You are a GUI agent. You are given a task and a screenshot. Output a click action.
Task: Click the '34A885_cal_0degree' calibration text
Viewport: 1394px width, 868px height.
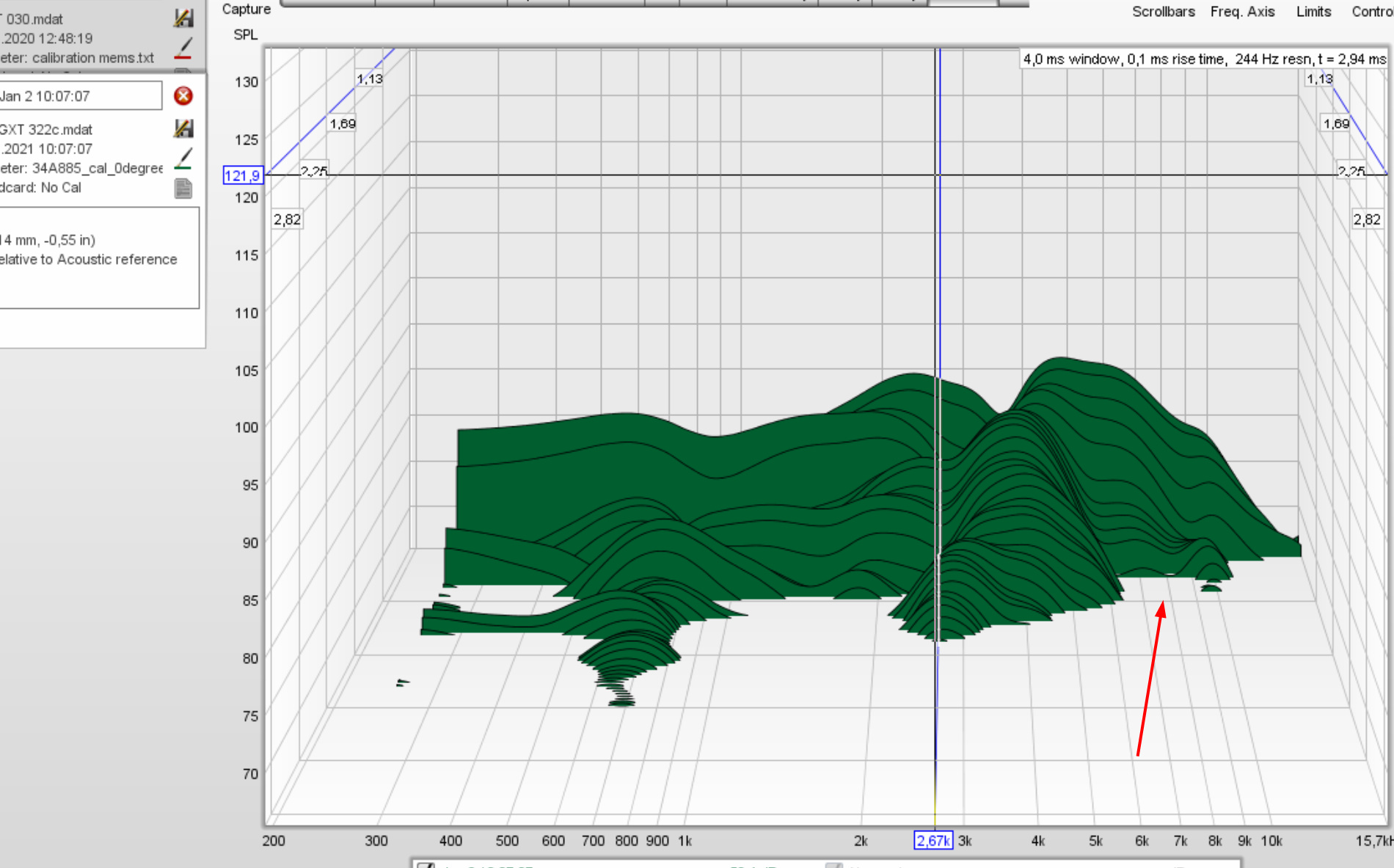coord(97,169)
